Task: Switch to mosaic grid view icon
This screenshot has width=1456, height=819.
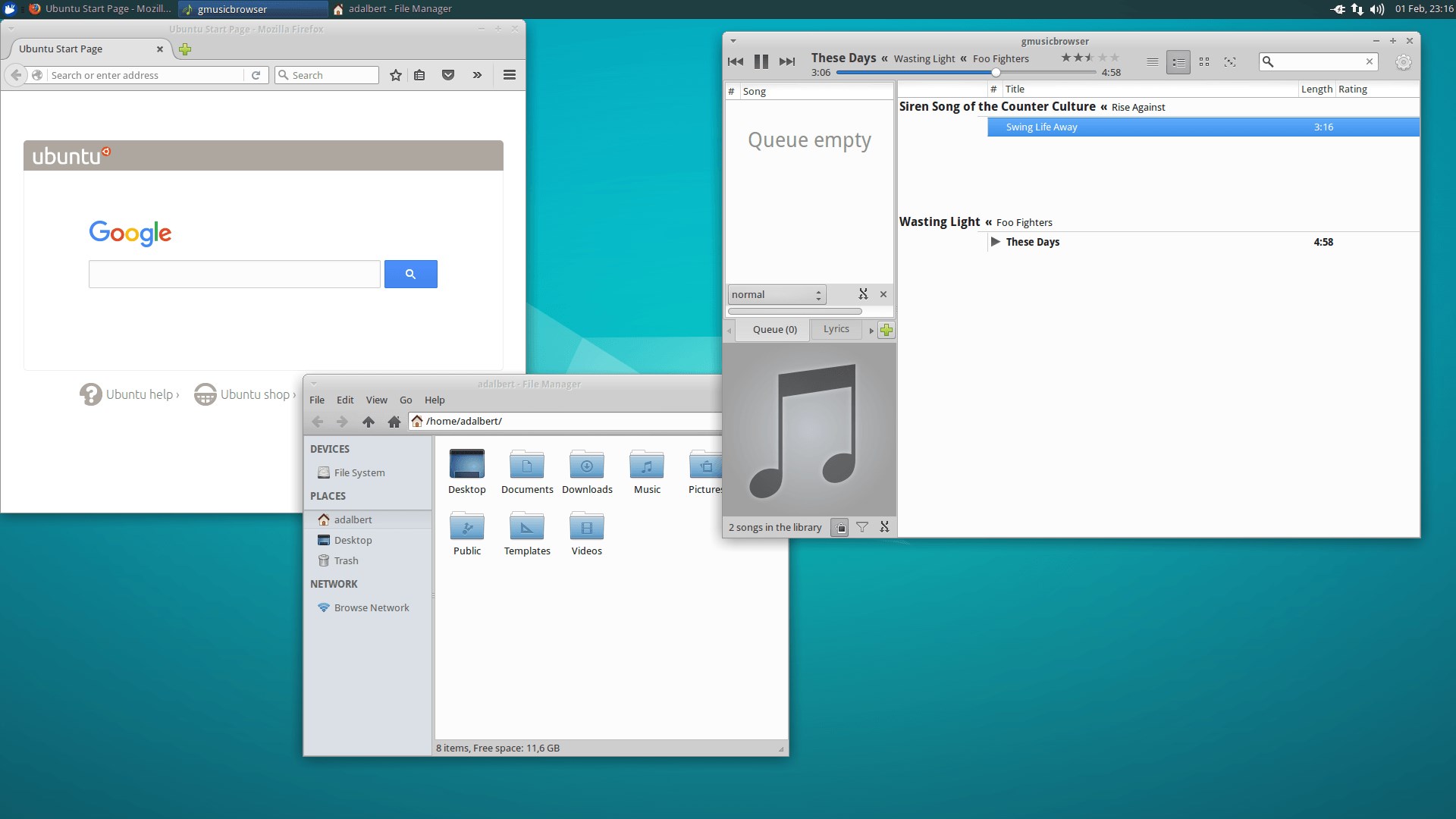Action: (1204, 62)
